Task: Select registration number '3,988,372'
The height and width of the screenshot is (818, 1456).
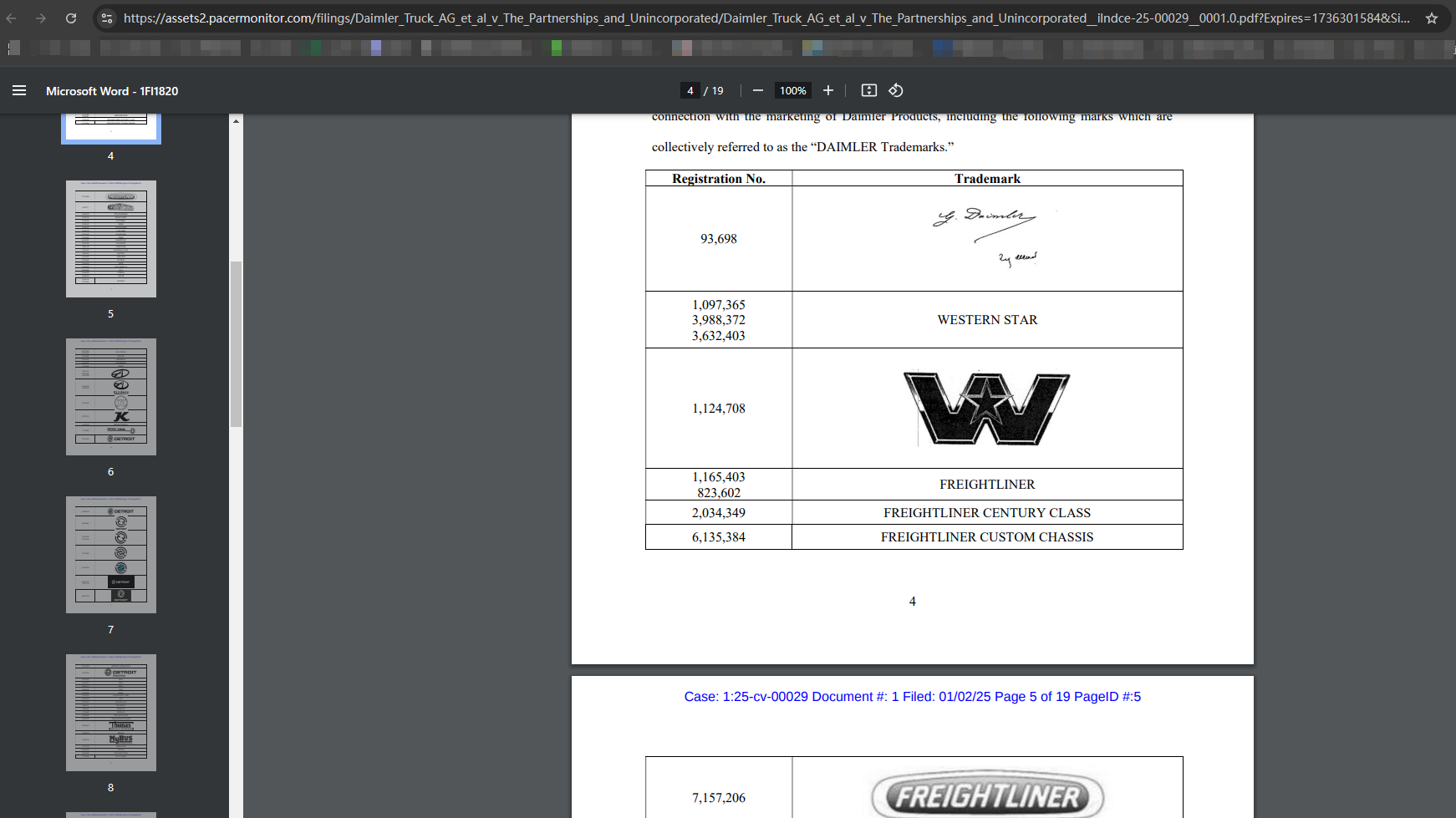Action: tap(719, 320)
